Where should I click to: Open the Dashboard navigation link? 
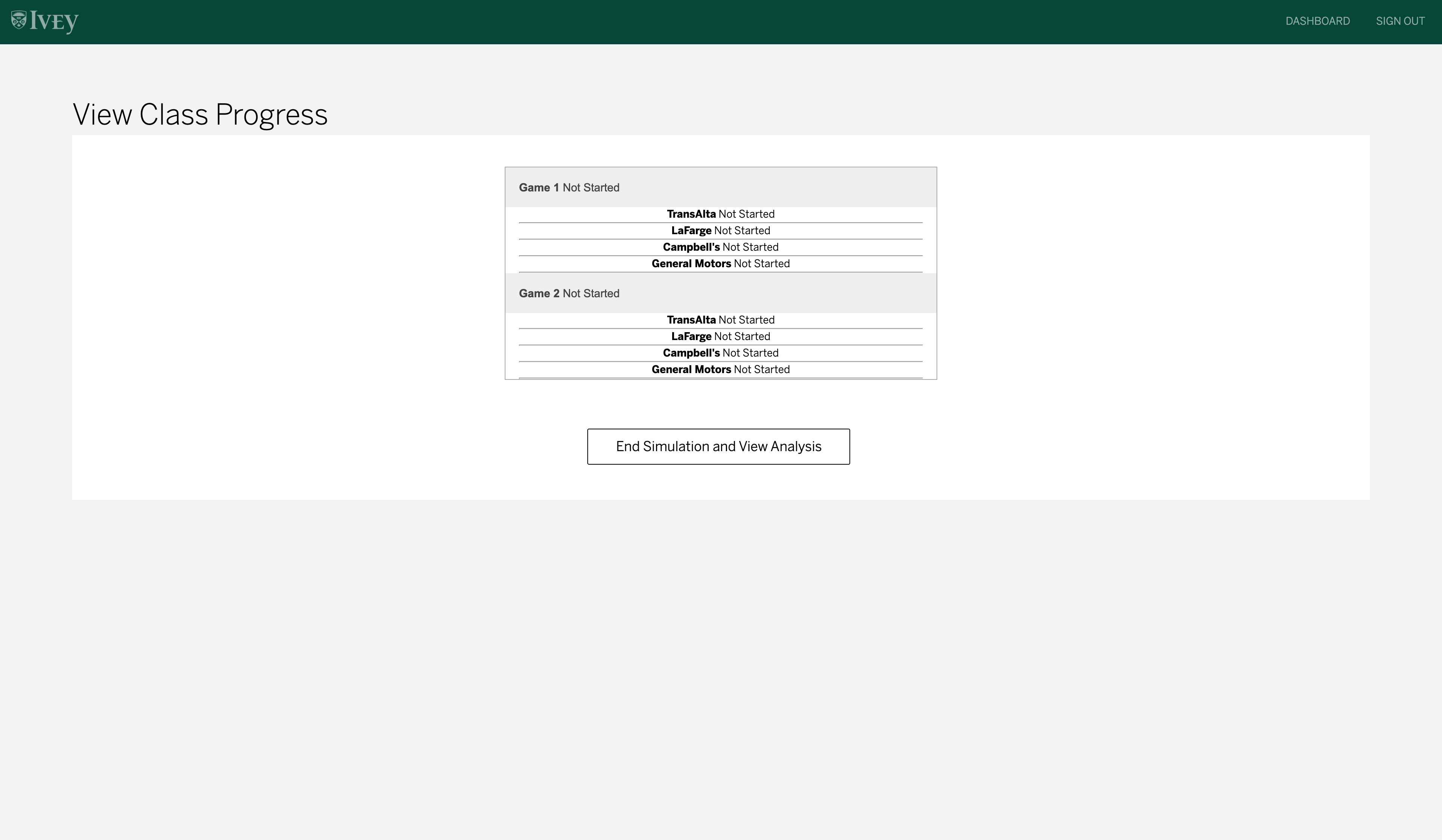pos(1317,21)
